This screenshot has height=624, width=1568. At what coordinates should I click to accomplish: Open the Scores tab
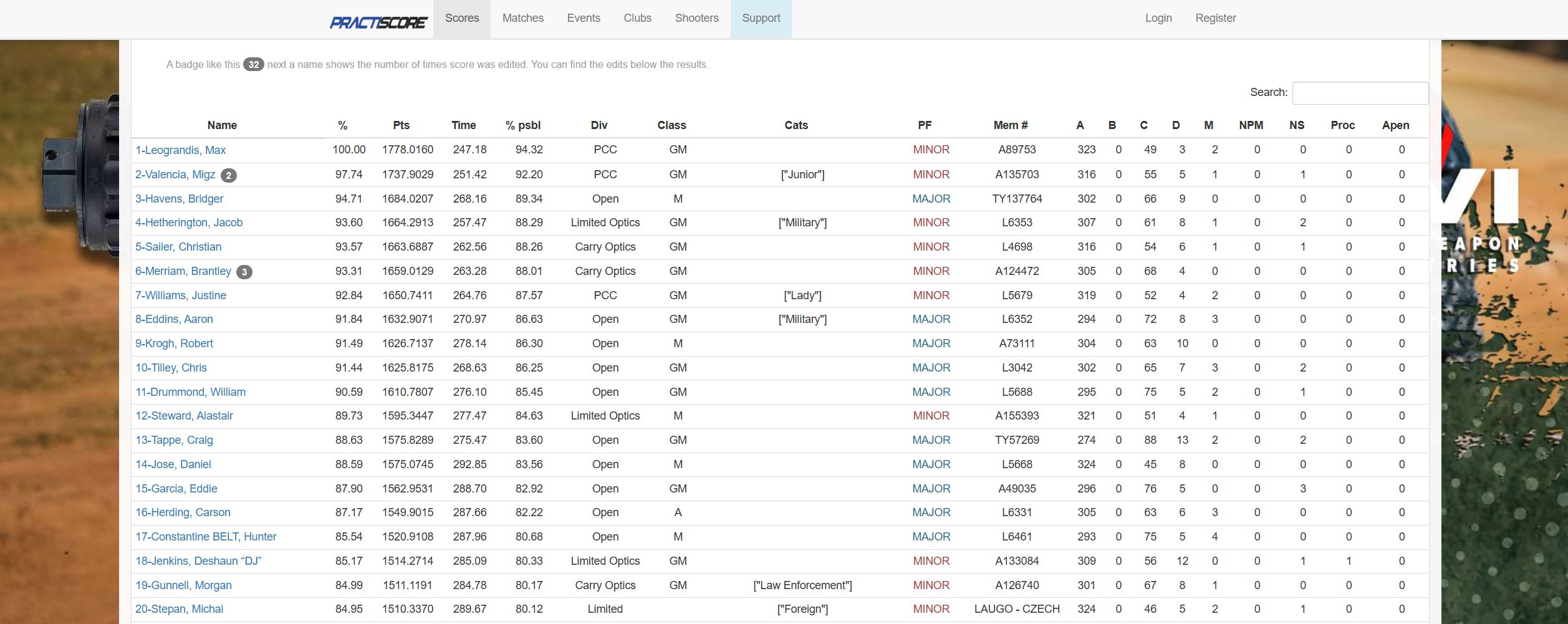pyautogui.click(x=462, y=19)
